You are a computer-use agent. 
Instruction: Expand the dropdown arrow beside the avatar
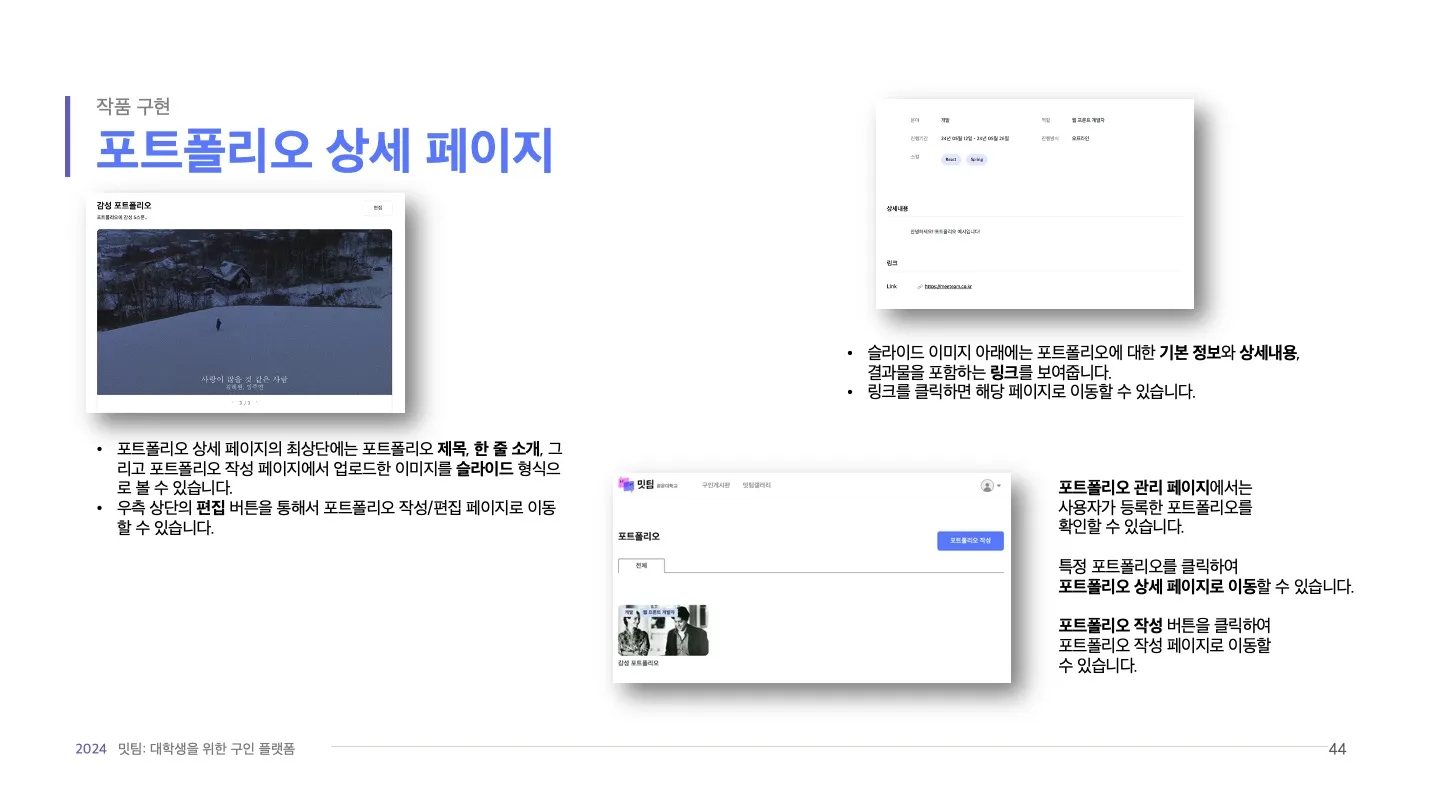coord(998,486)
